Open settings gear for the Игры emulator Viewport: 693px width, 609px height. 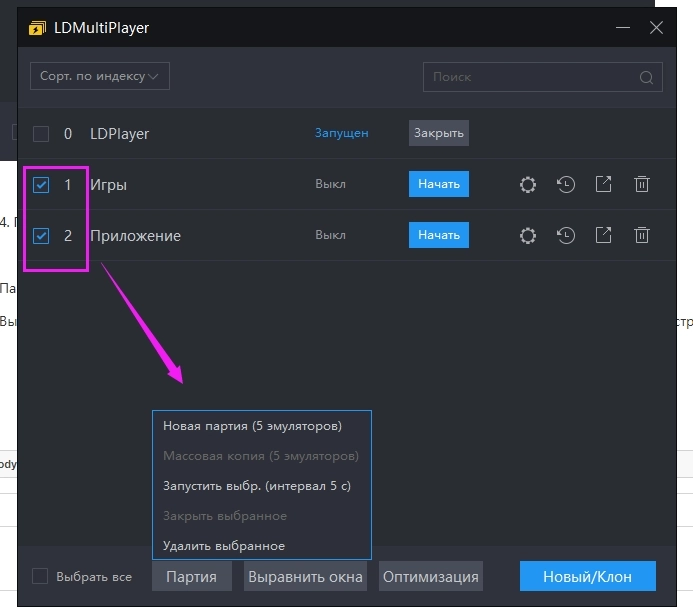(x=528, y=184)
